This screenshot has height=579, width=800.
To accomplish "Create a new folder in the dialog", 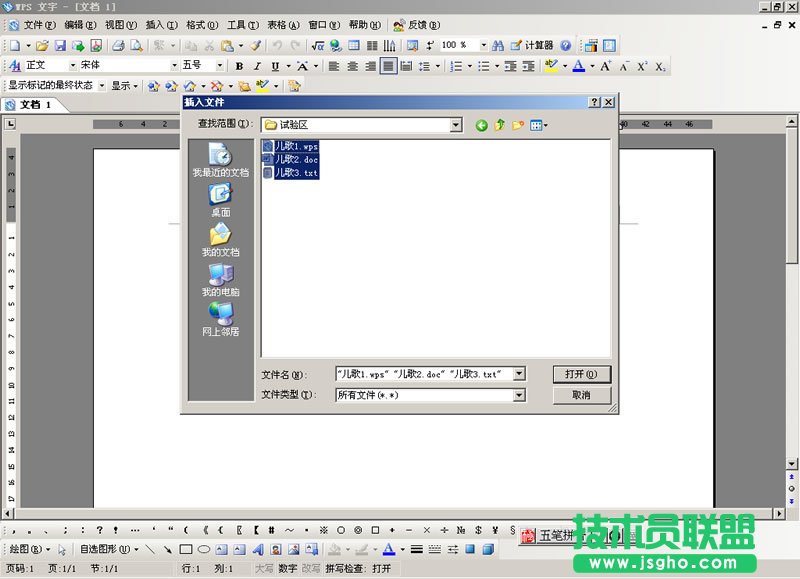I will pyautogui.click(x=518, y=125).
